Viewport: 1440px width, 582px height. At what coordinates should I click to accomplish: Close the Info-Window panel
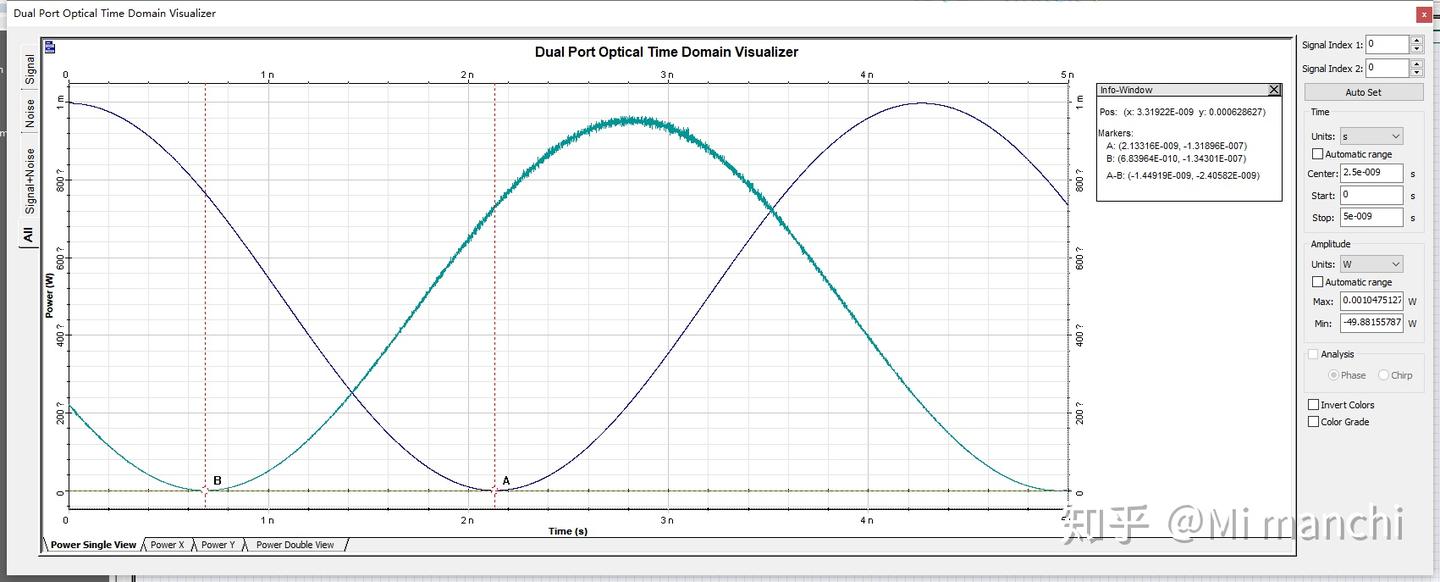[1274, 90]
